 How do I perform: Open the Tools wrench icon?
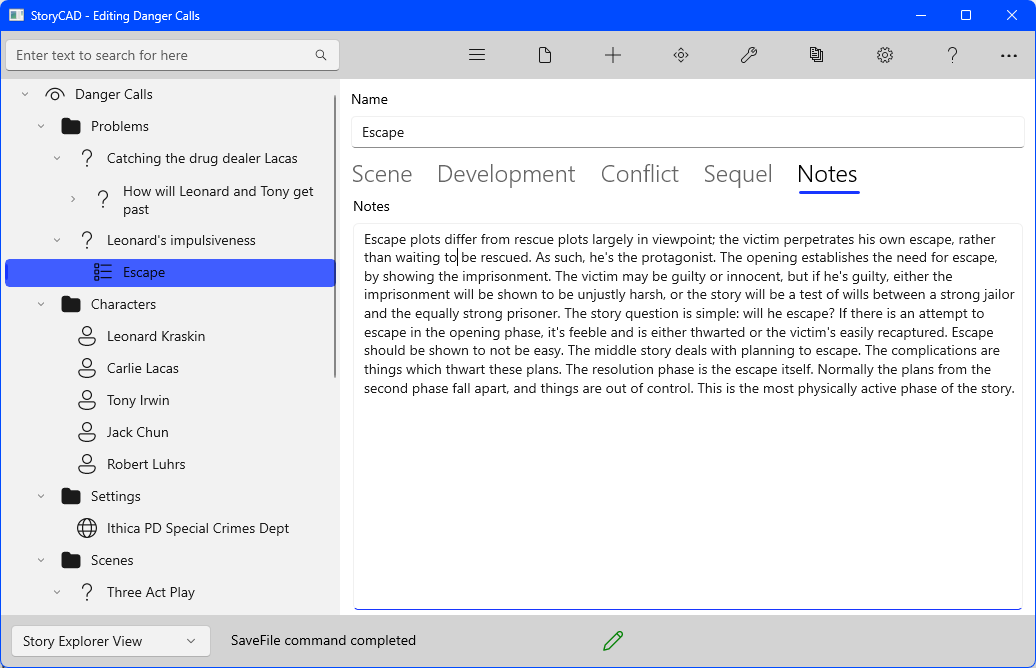coord(749,55)
